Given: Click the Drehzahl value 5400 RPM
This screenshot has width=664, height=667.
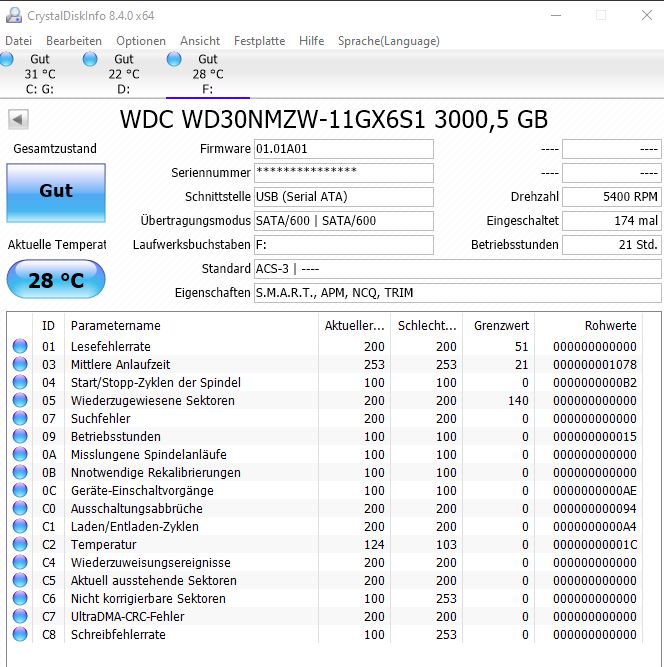Looking at the screenshot, I should click(x=612, y=197).
